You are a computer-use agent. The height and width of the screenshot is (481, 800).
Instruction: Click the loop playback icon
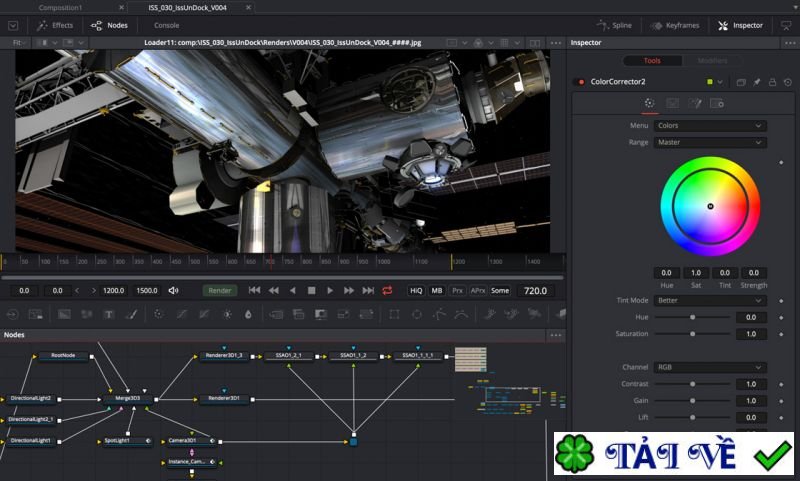tap(386, 290)
